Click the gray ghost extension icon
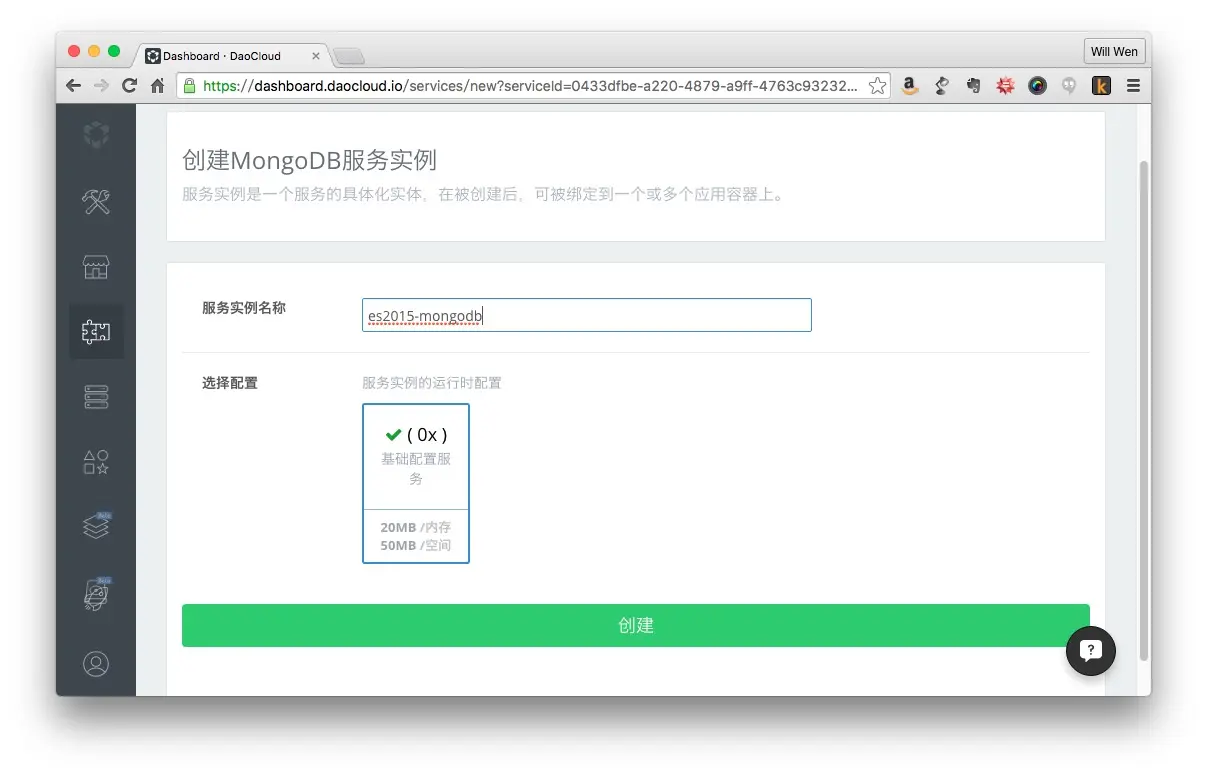 pos(1069,86)
